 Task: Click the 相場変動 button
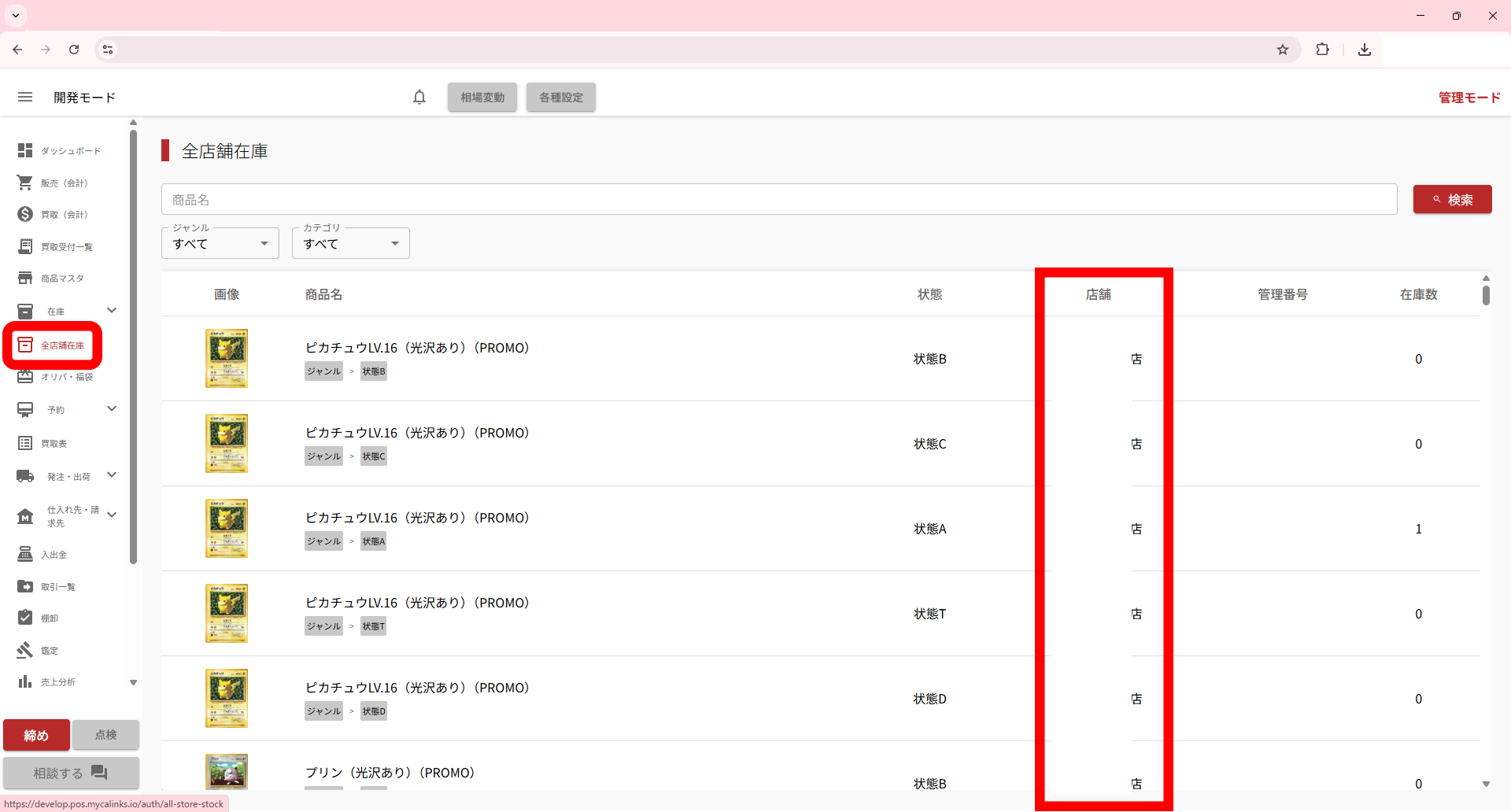tap(482, 98)
